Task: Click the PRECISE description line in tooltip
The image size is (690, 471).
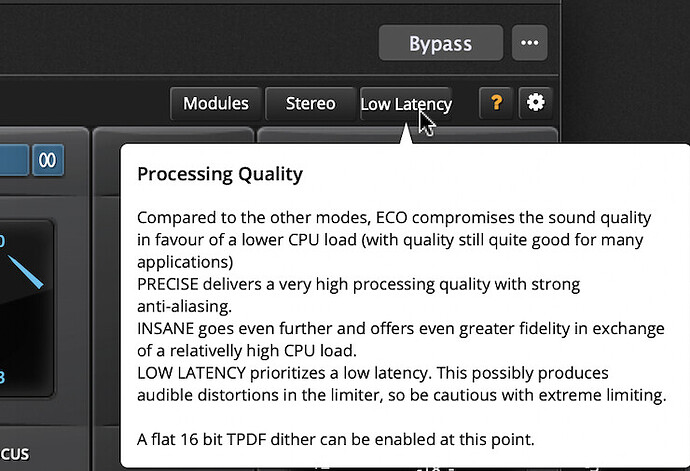Action: coord(358,295)
